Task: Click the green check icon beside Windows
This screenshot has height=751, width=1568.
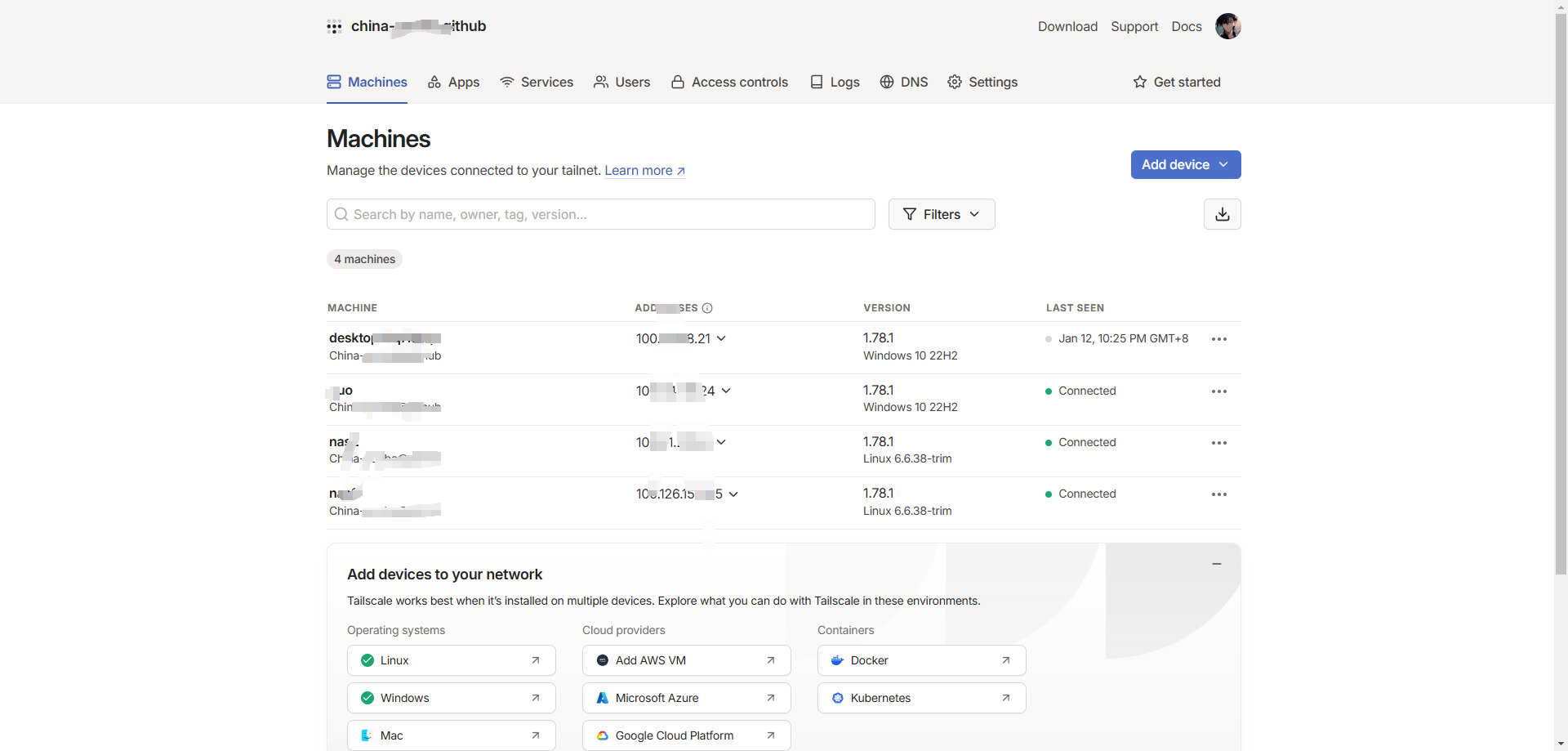Action: (367, 698)
